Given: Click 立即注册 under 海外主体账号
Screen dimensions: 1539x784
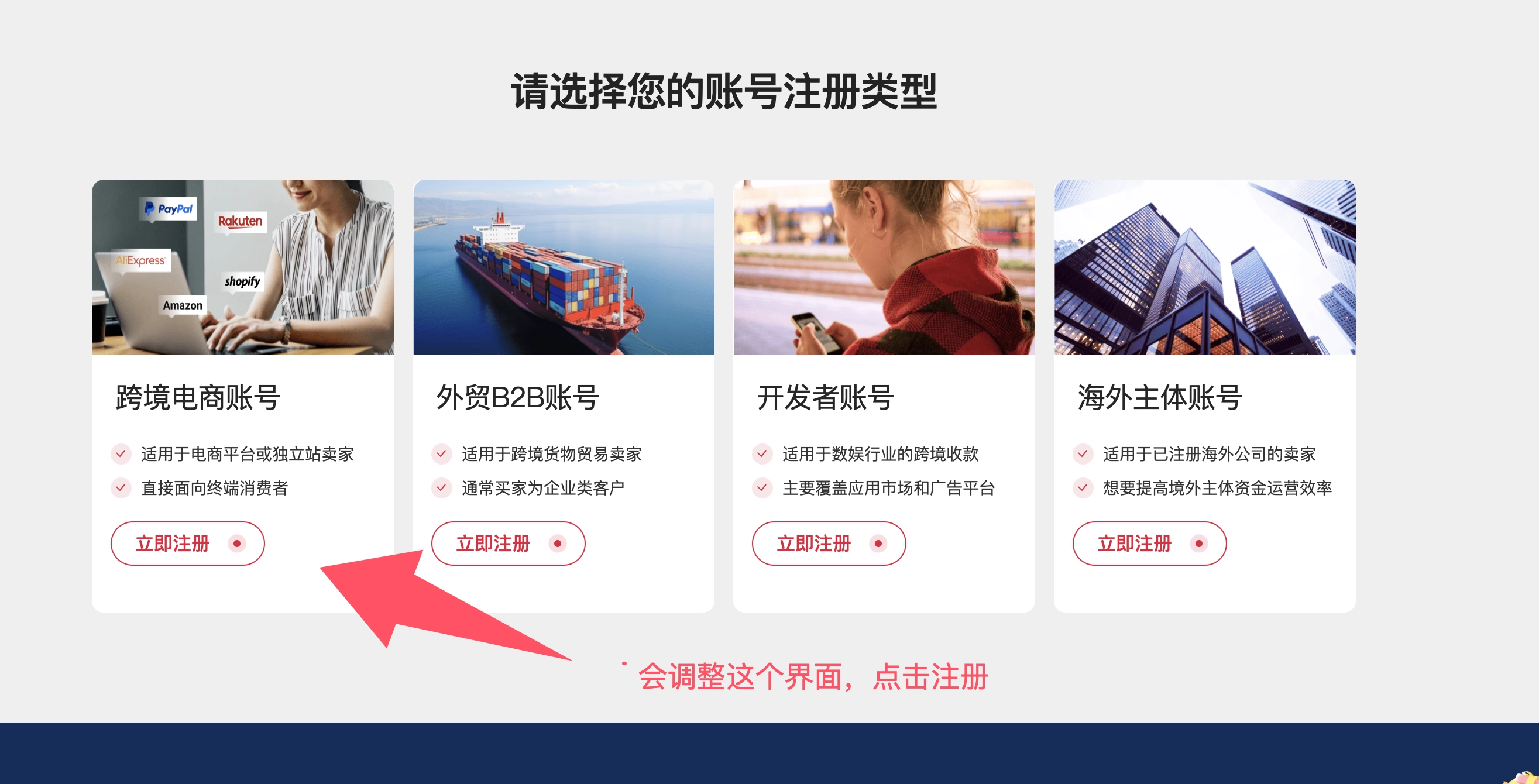Looking at the screenshot, I should (1150, 544).
